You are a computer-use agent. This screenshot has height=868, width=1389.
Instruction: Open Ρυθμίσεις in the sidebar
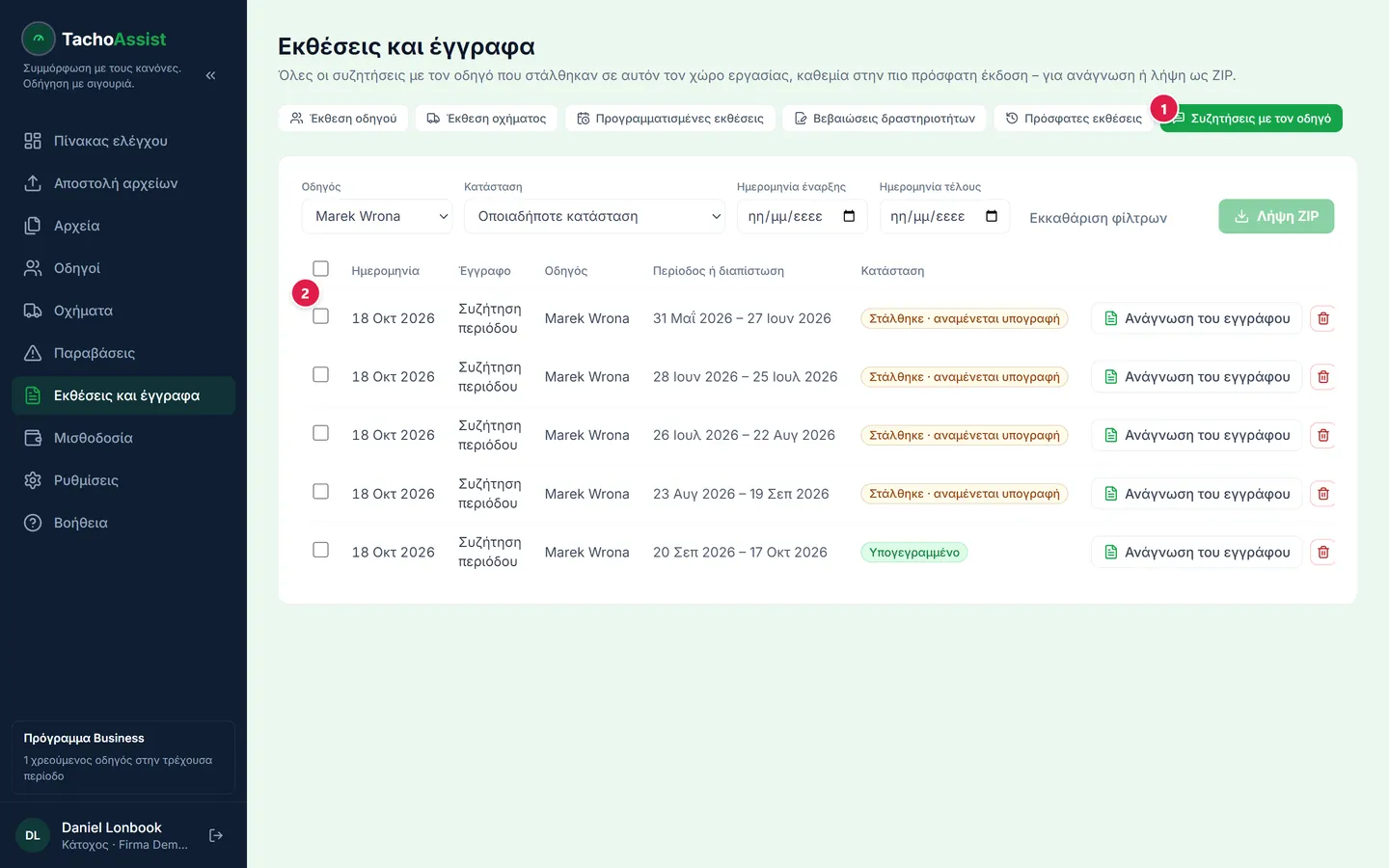tap(123, 480)
